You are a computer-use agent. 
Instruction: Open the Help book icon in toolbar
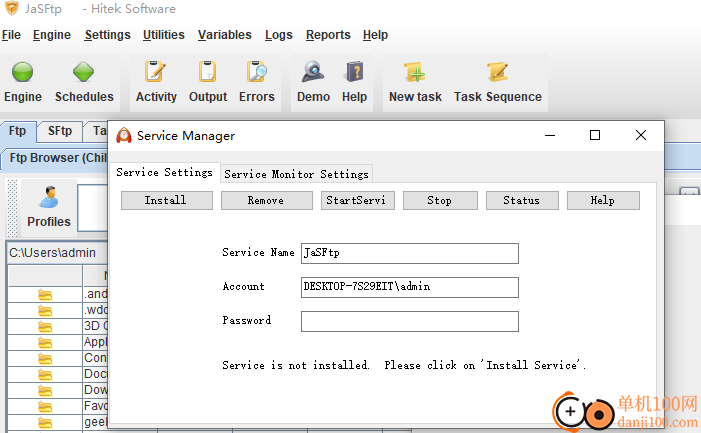coord(354,71)
